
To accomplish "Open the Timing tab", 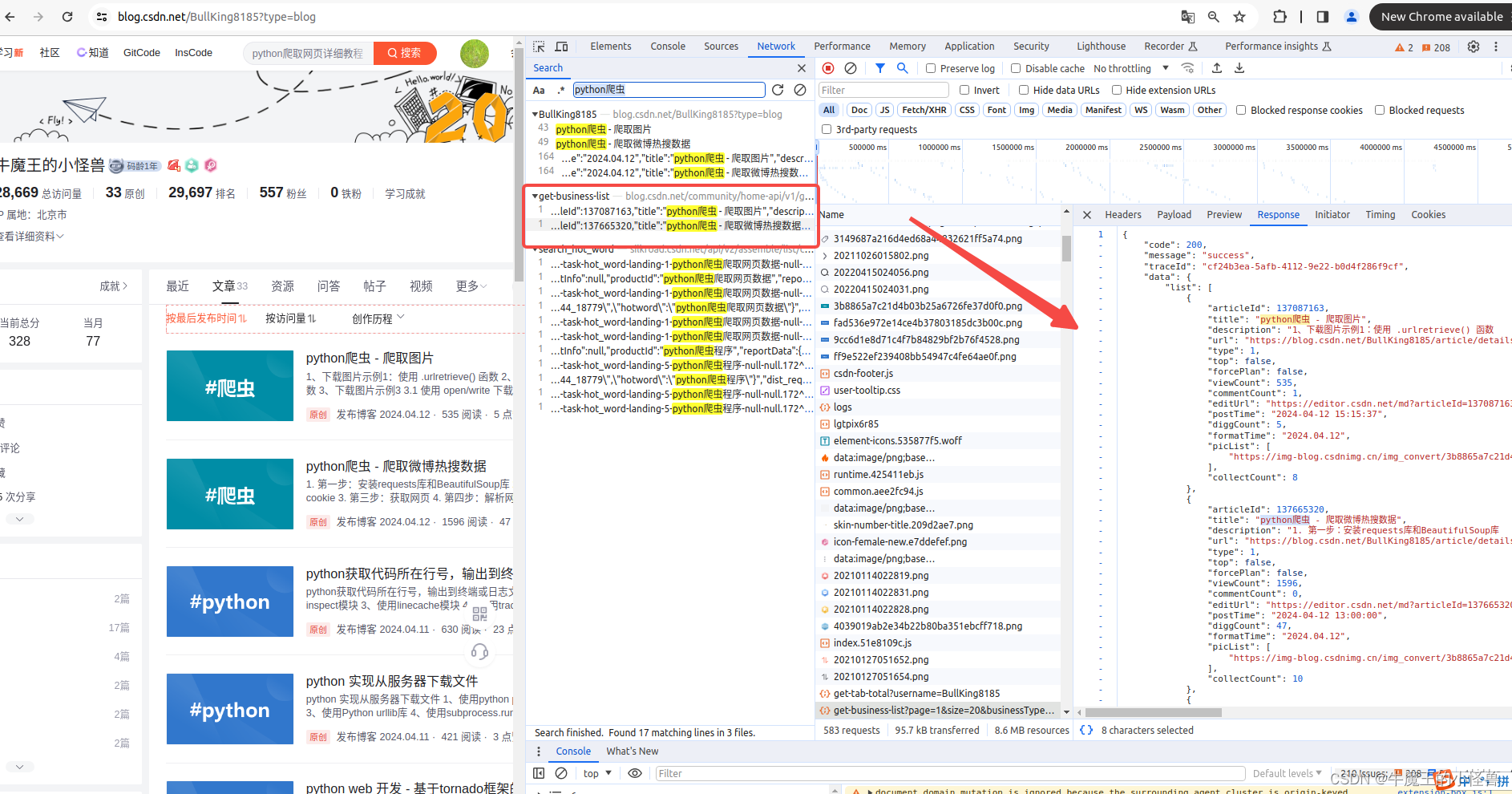I will [1380, 215].
